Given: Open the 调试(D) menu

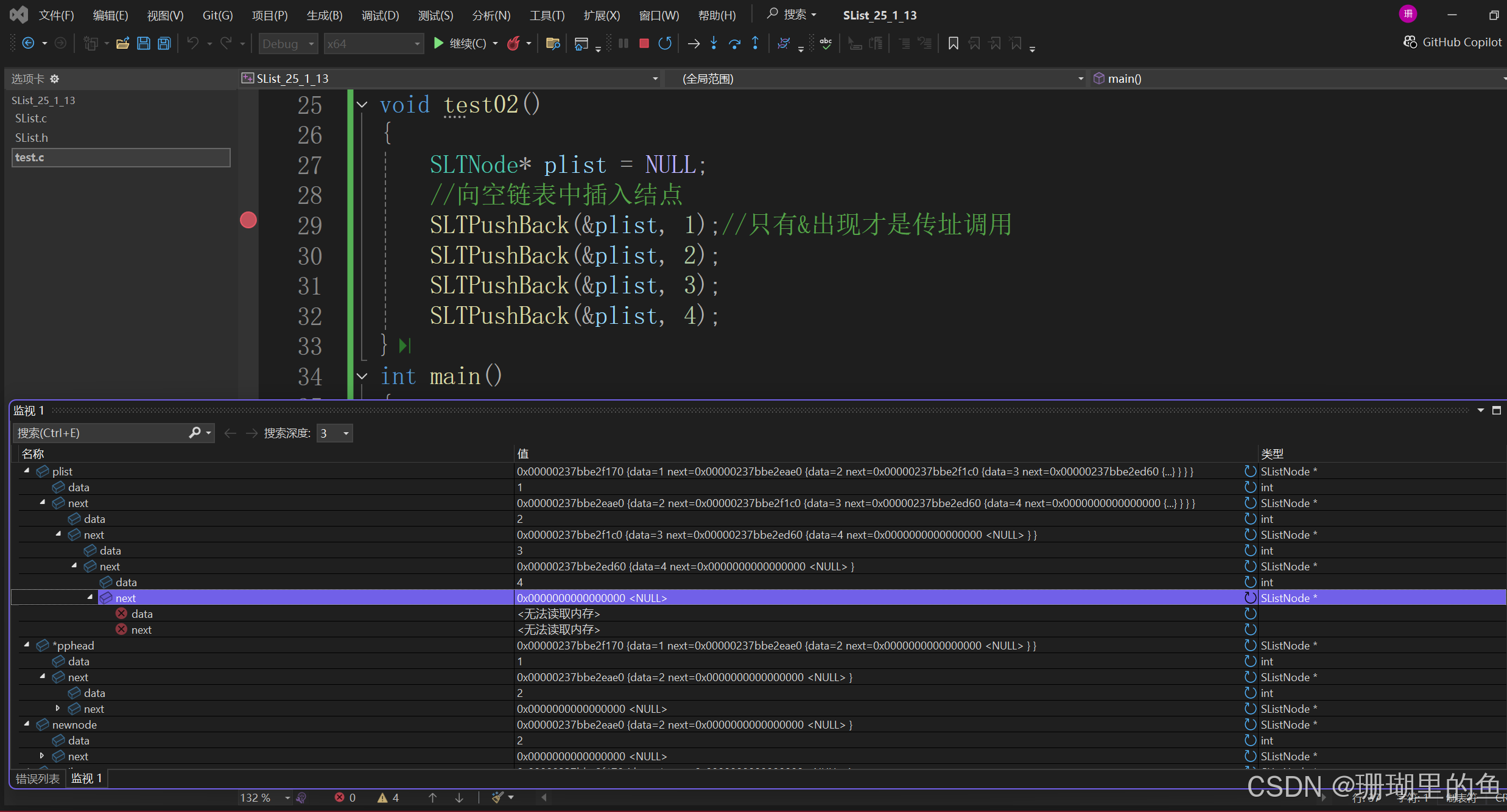Looking at the screenshot, I should [x=380, y=15].
